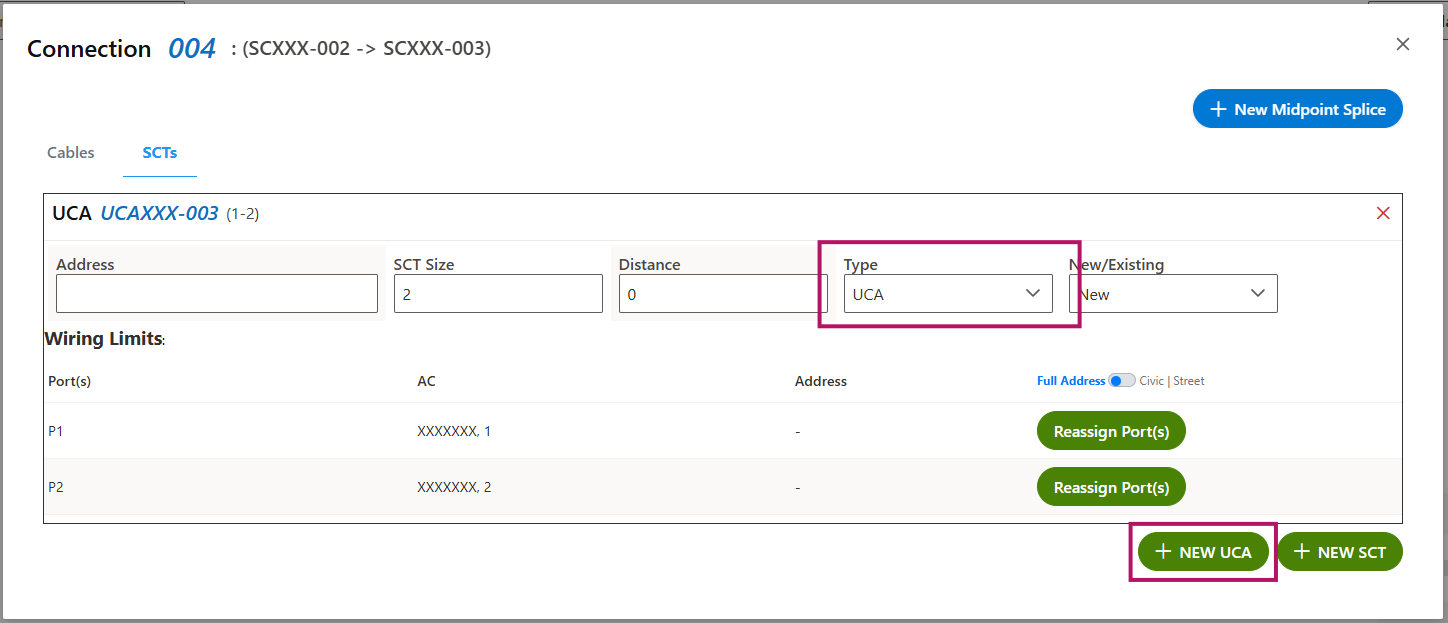Screen dimensions: 1448x623
Task: Click the New Midpoint Splice button
Action: pos(1297,109)
